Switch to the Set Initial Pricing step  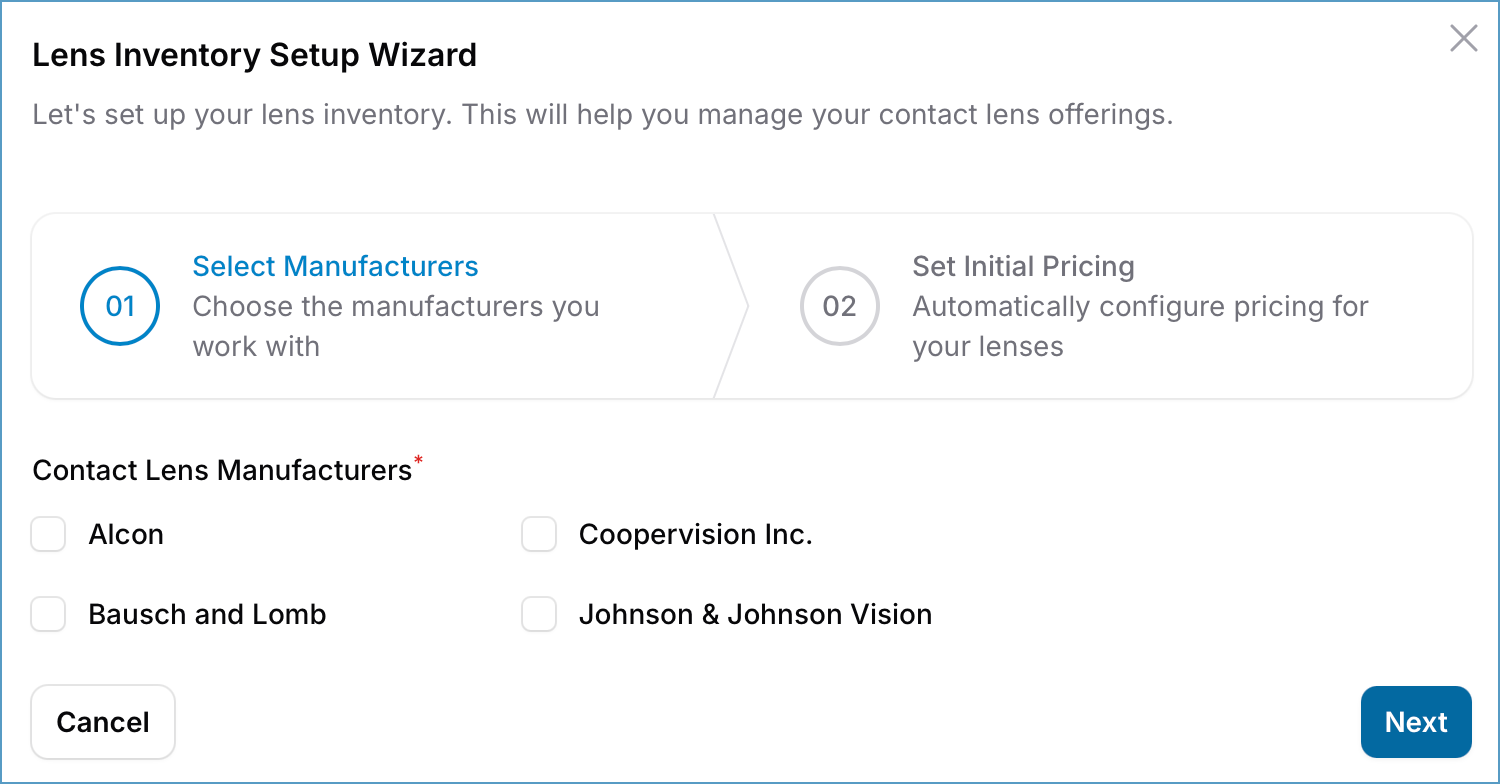tap(1023, 267)
